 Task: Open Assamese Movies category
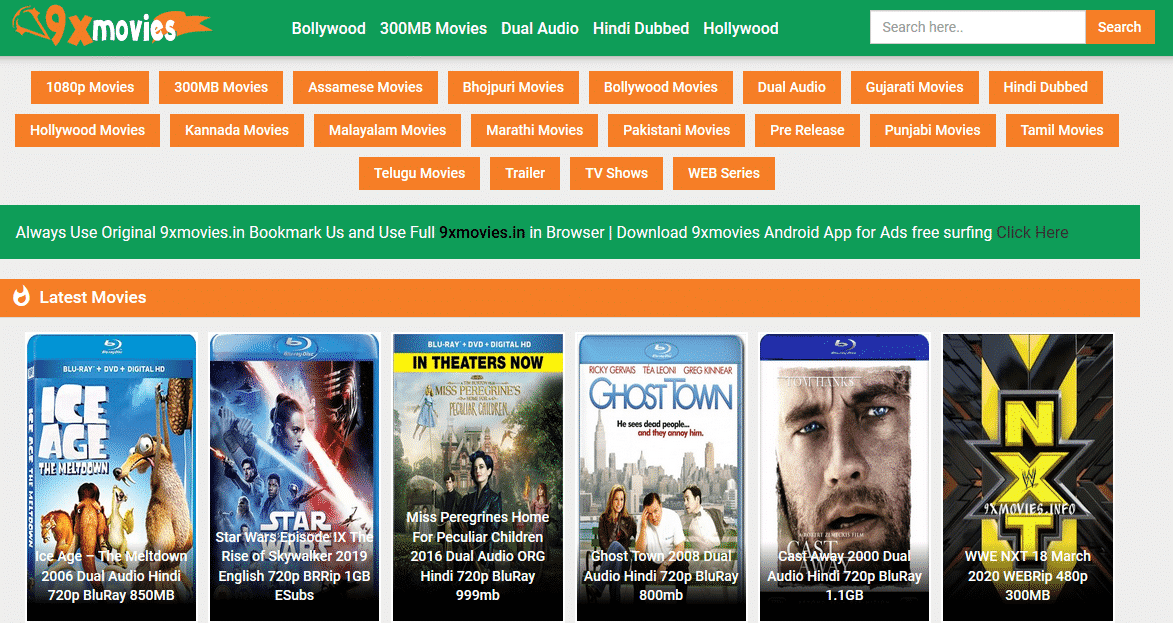click(x=365, y=88)
